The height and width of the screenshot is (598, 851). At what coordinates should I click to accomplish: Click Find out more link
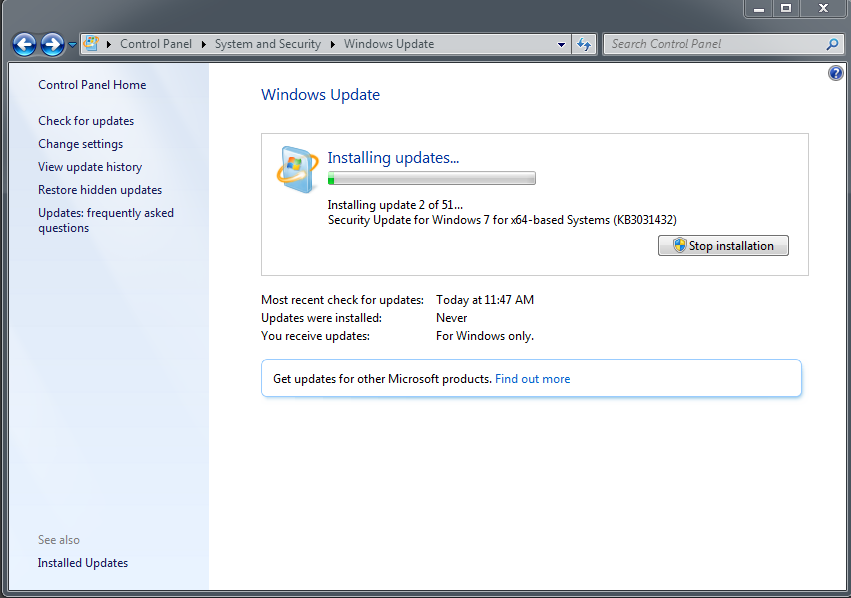click(x=532, y=379)
